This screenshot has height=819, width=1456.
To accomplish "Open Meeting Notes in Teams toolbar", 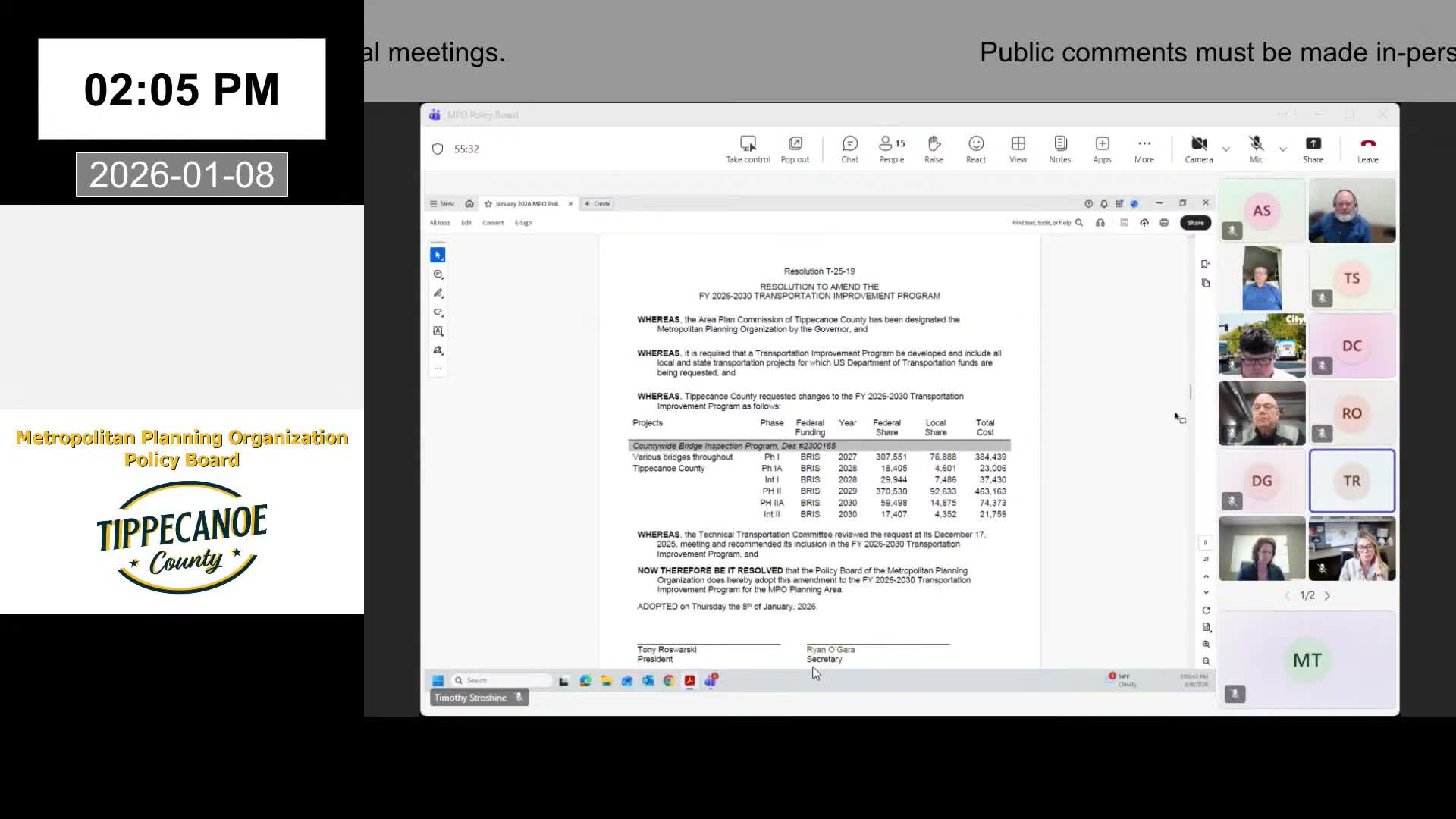I will click(1059, 149).
